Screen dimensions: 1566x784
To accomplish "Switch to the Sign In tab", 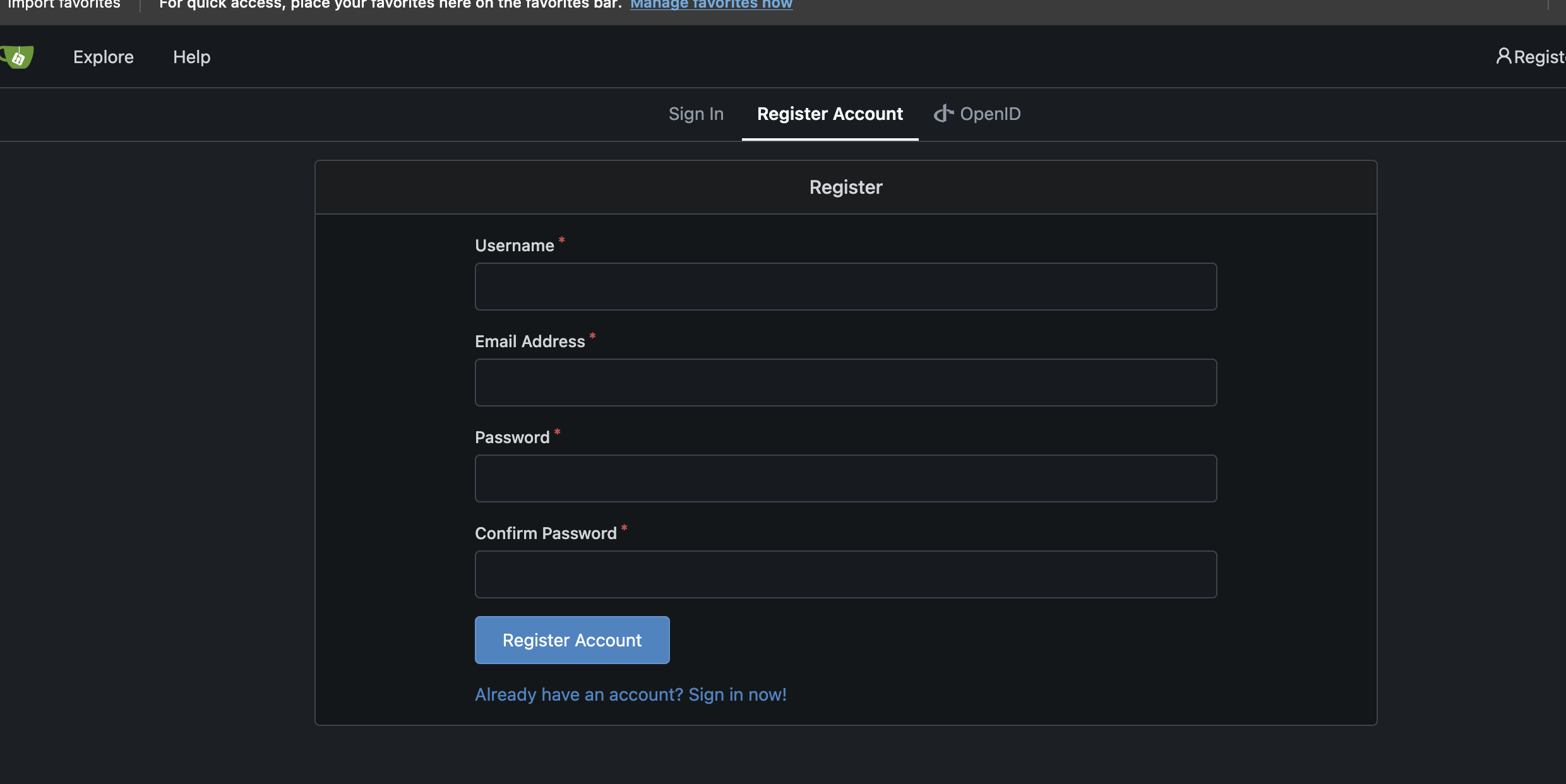I will point(696,114).
